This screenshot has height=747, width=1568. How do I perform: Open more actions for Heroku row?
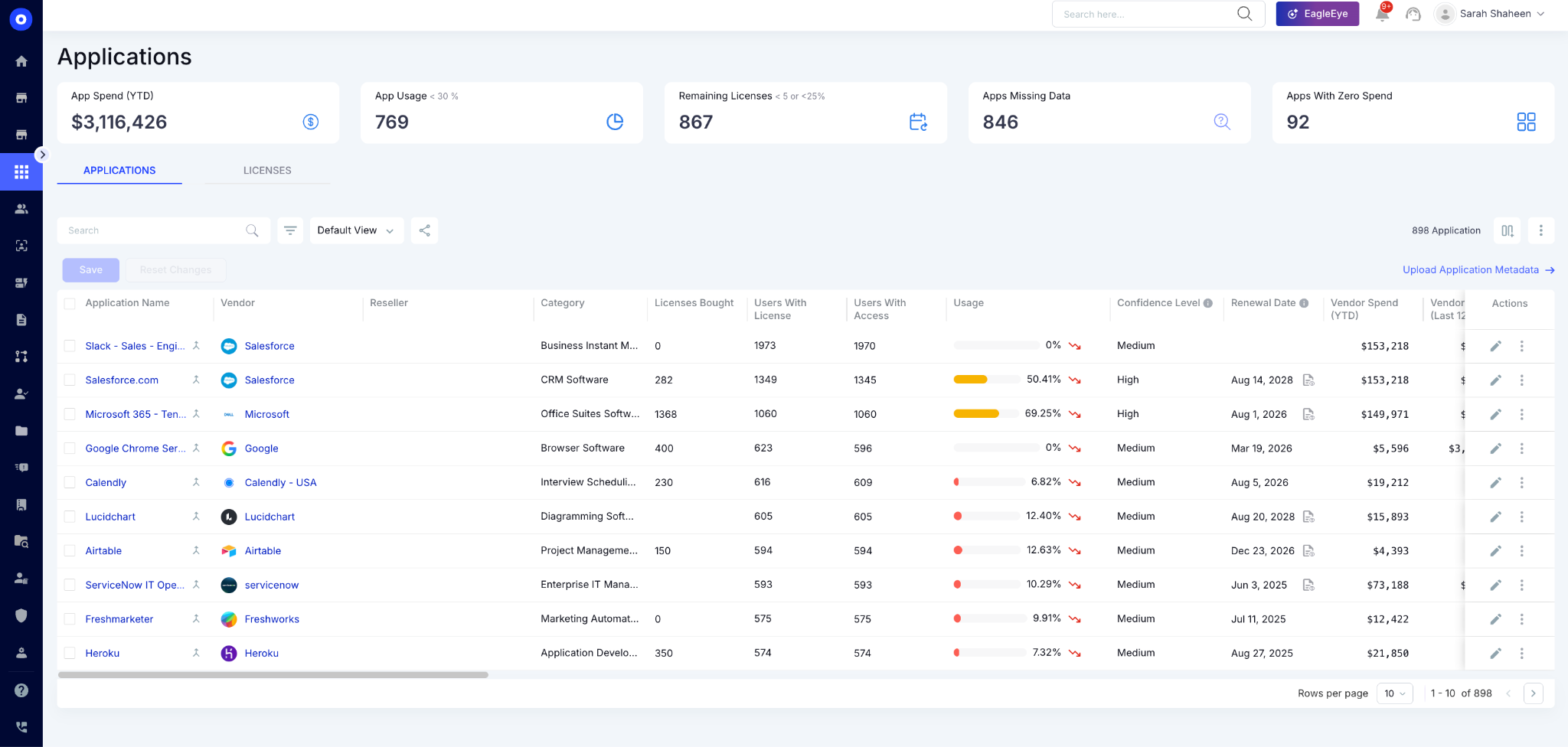click(1522, 654)
